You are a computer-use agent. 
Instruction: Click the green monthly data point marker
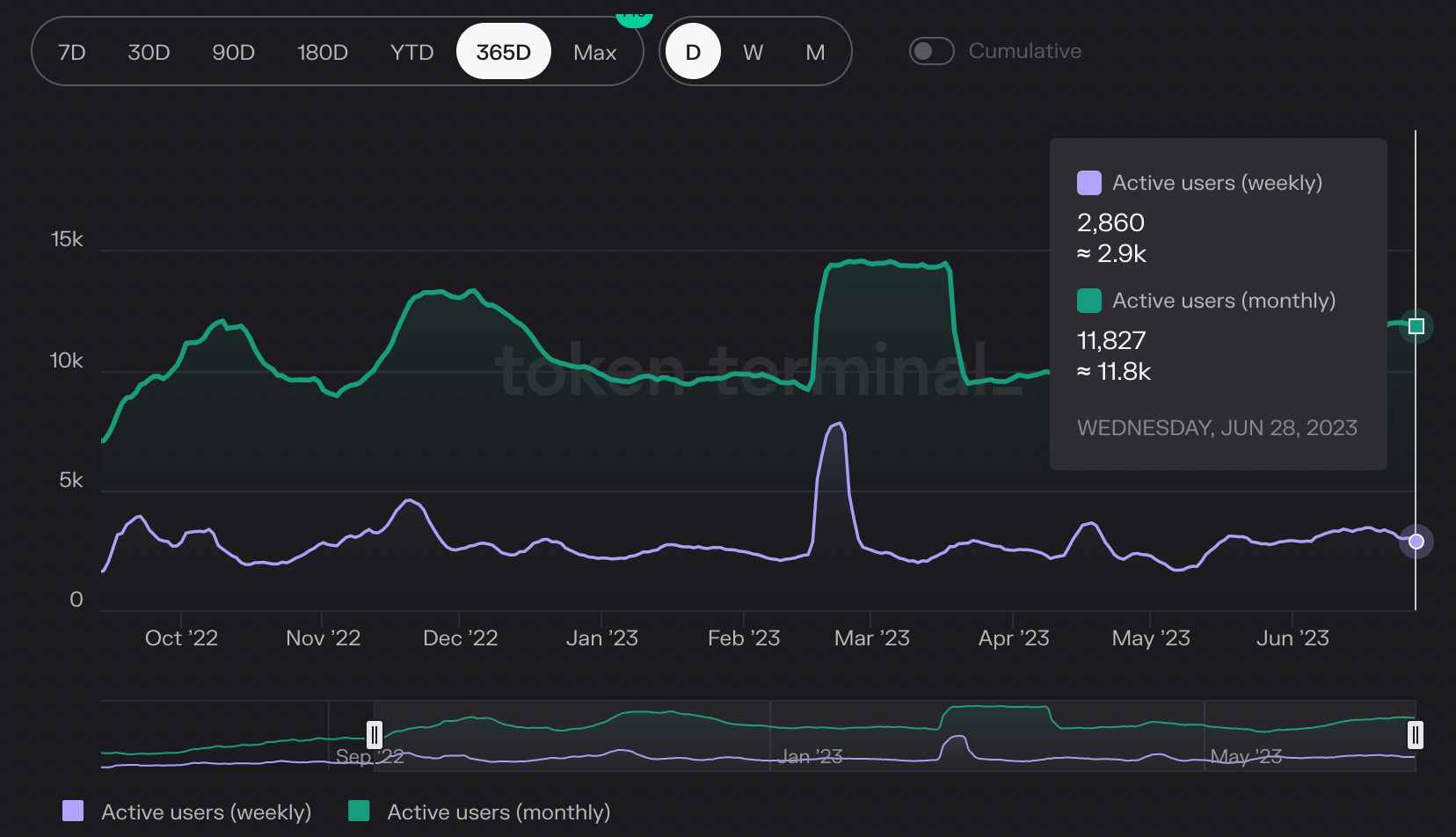1416,327
